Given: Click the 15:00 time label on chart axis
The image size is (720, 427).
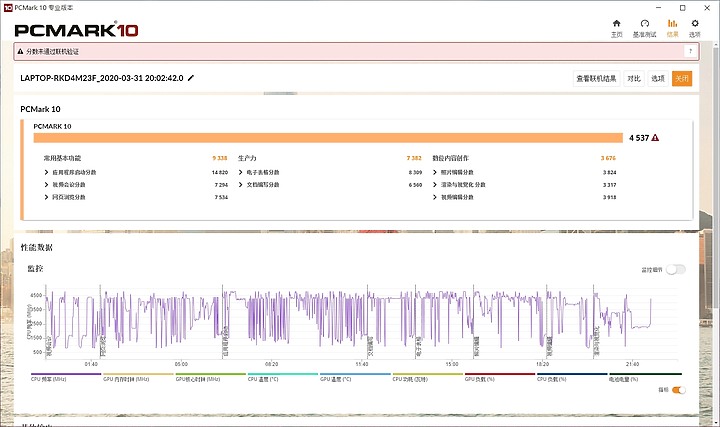Looking at the screenshot, I should tap(452, 364).
